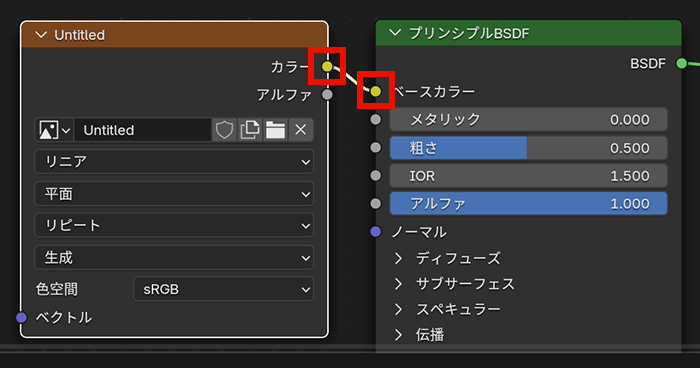Image resolution: width=700 pixels, height=368 pixels.
Task: Click the カラー output socket on the Untitled node
Action: (x=327, y=67)
